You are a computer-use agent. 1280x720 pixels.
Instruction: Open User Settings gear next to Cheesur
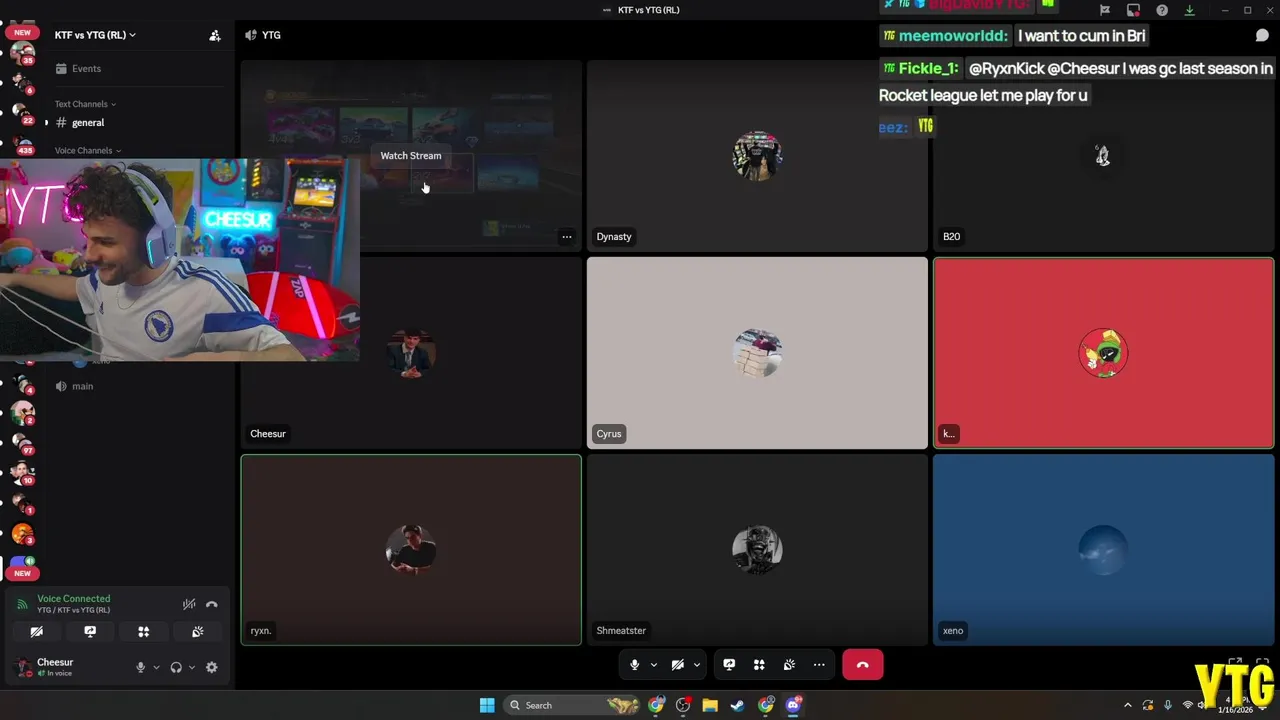211,667
